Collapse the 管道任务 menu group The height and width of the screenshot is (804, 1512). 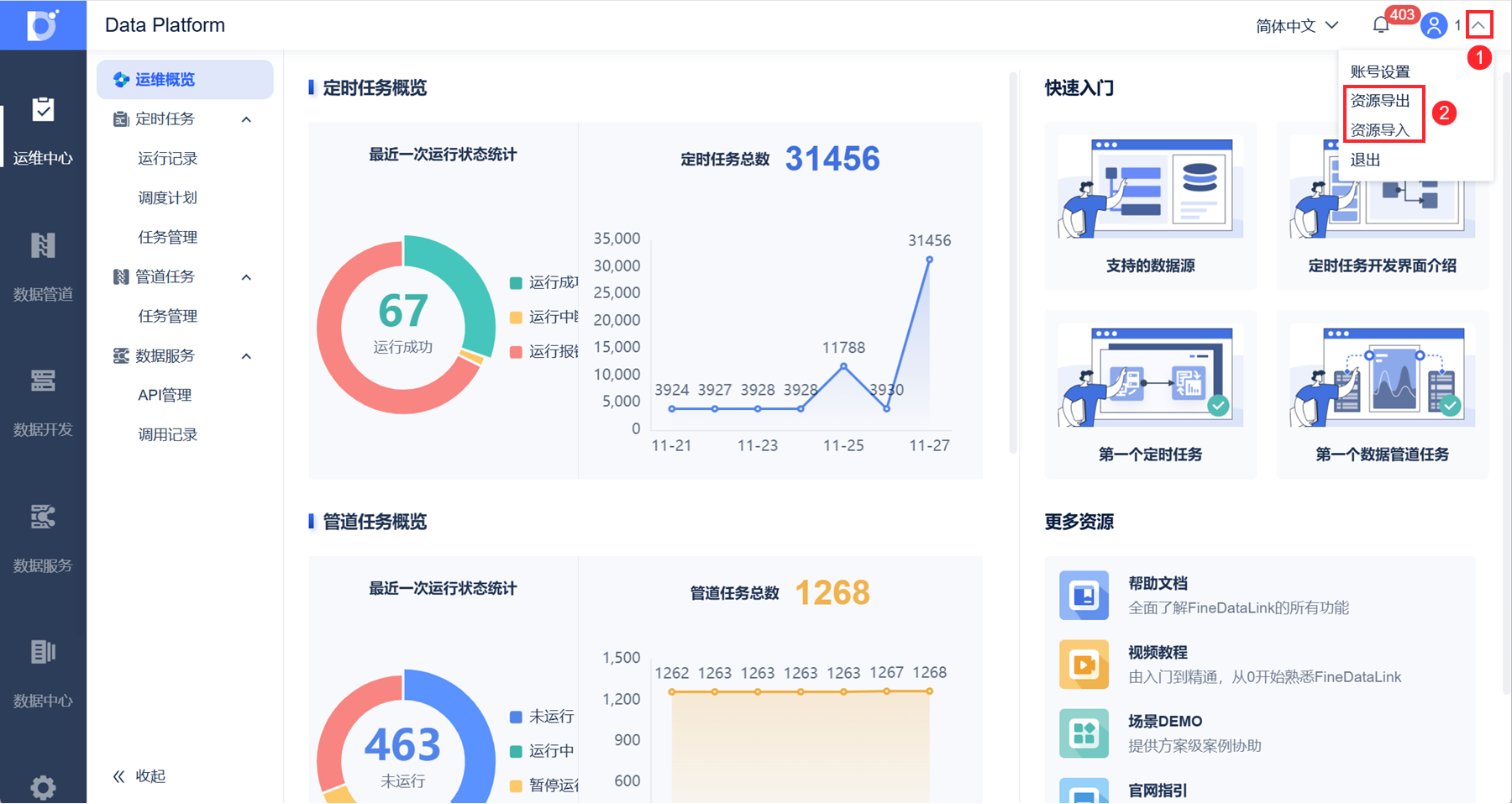coord(246,277)
